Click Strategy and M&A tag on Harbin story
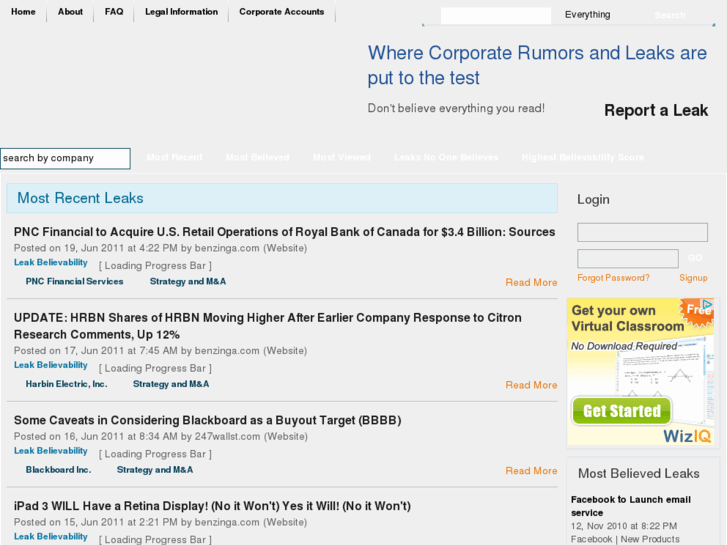Screen dimensions: 727x545 click(171, 384)
